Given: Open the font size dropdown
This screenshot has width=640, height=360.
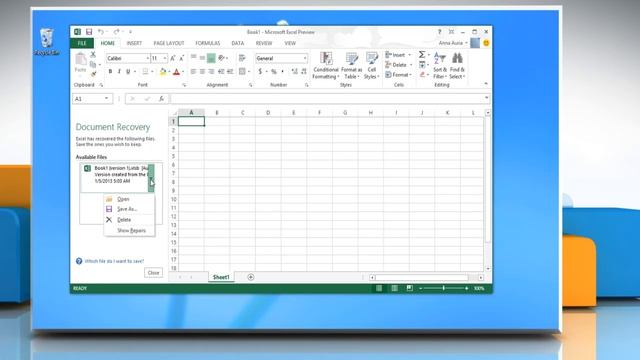Looking at the screenshot, I should click(x=165, y=58).
